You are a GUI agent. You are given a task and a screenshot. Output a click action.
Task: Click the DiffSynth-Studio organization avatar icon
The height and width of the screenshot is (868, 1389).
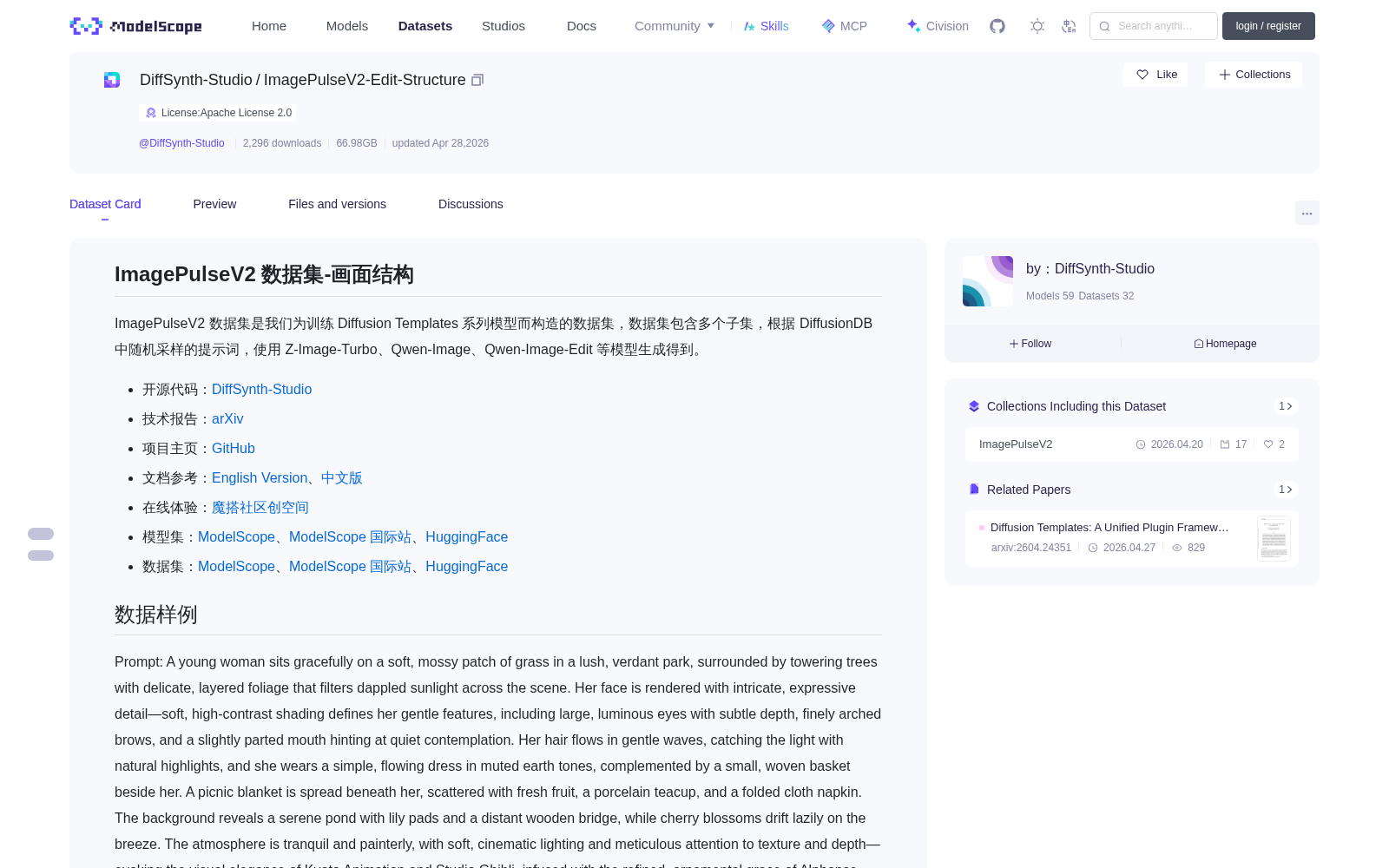point(112,80)
